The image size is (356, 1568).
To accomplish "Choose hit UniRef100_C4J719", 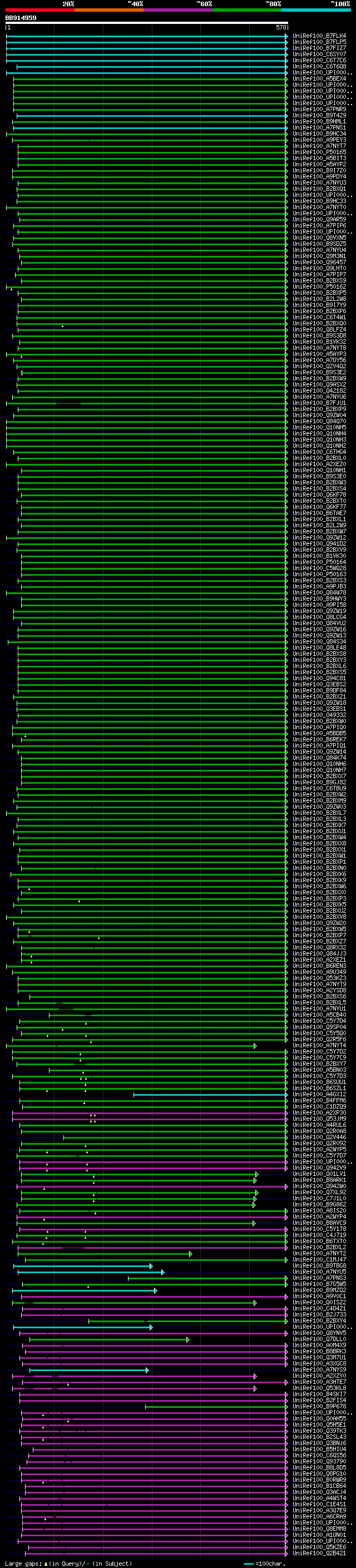I will (x=319, y=1235).
